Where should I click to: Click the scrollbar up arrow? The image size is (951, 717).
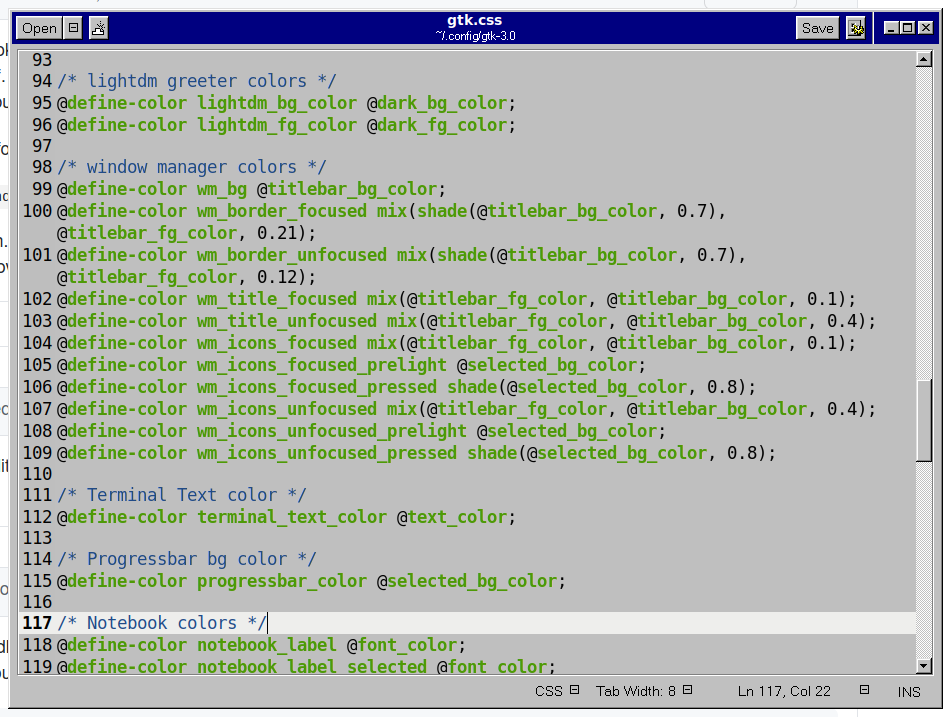[x=923, y=59]
